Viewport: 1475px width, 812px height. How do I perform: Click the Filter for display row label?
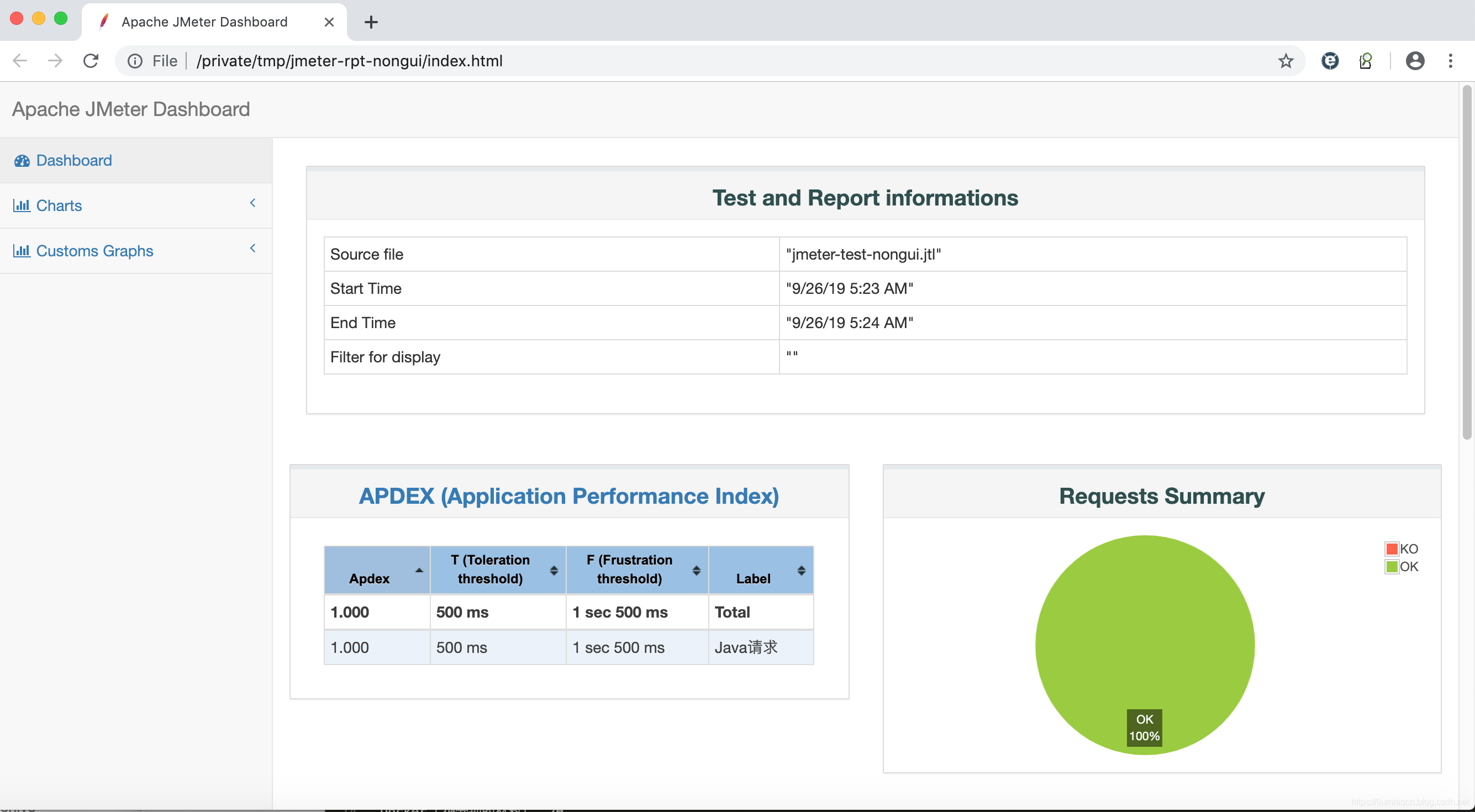pos(386,357)
